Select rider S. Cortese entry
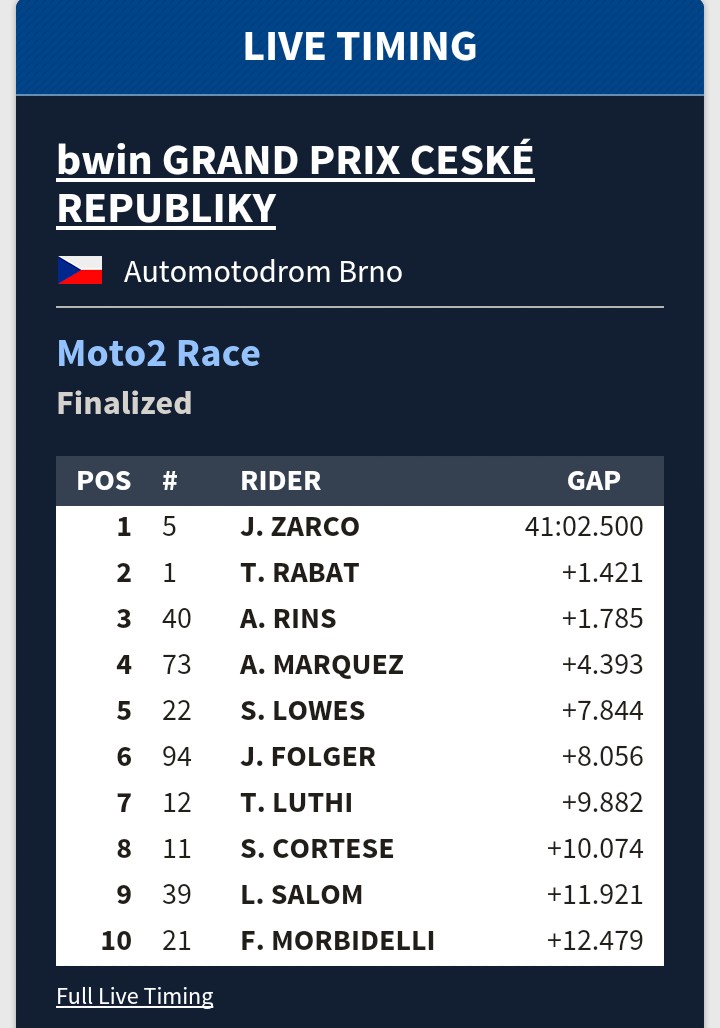 tap(318, 849)
